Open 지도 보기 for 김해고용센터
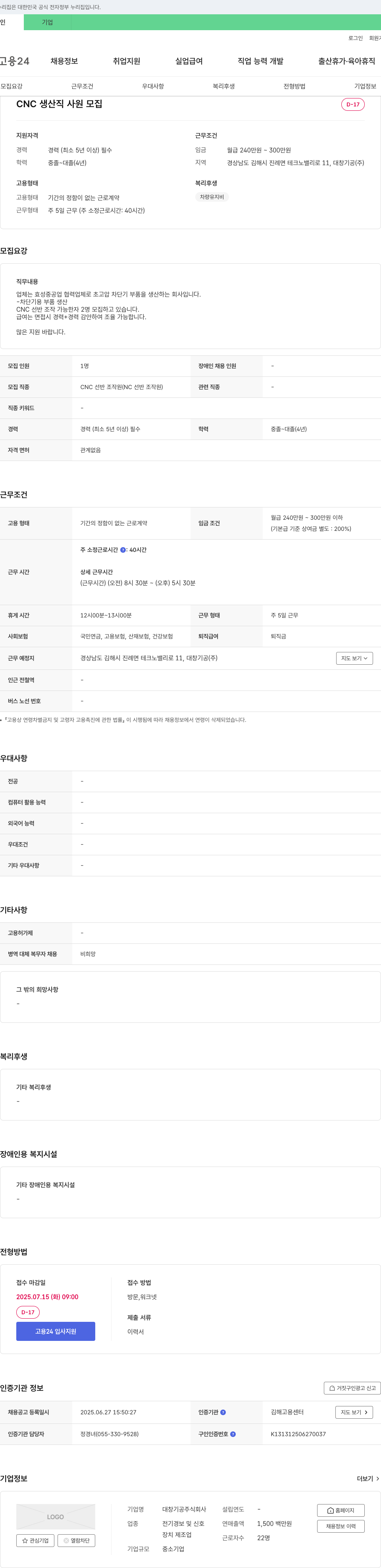The height and width of the screenshot is (1568, 381). pyautogui.click(x=354, y=1412)
